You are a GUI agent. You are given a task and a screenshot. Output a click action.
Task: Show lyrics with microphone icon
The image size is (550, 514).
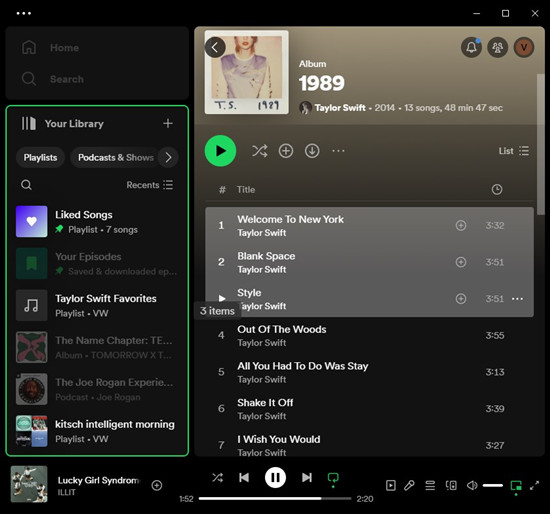click(x=409, y=486)
